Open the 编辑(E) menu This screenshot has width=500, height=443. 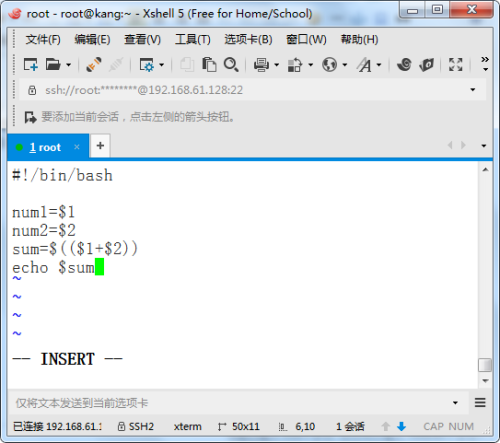tap(92, 39)
